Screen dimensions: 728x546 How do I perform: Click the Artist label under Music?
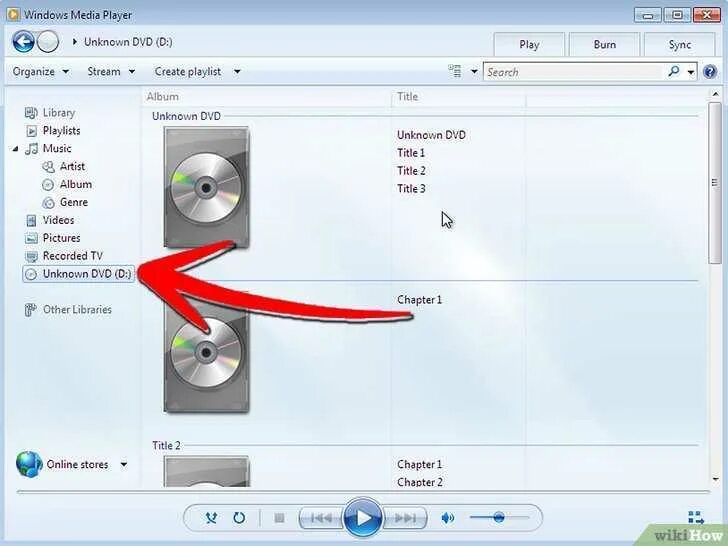coord(72,166)
